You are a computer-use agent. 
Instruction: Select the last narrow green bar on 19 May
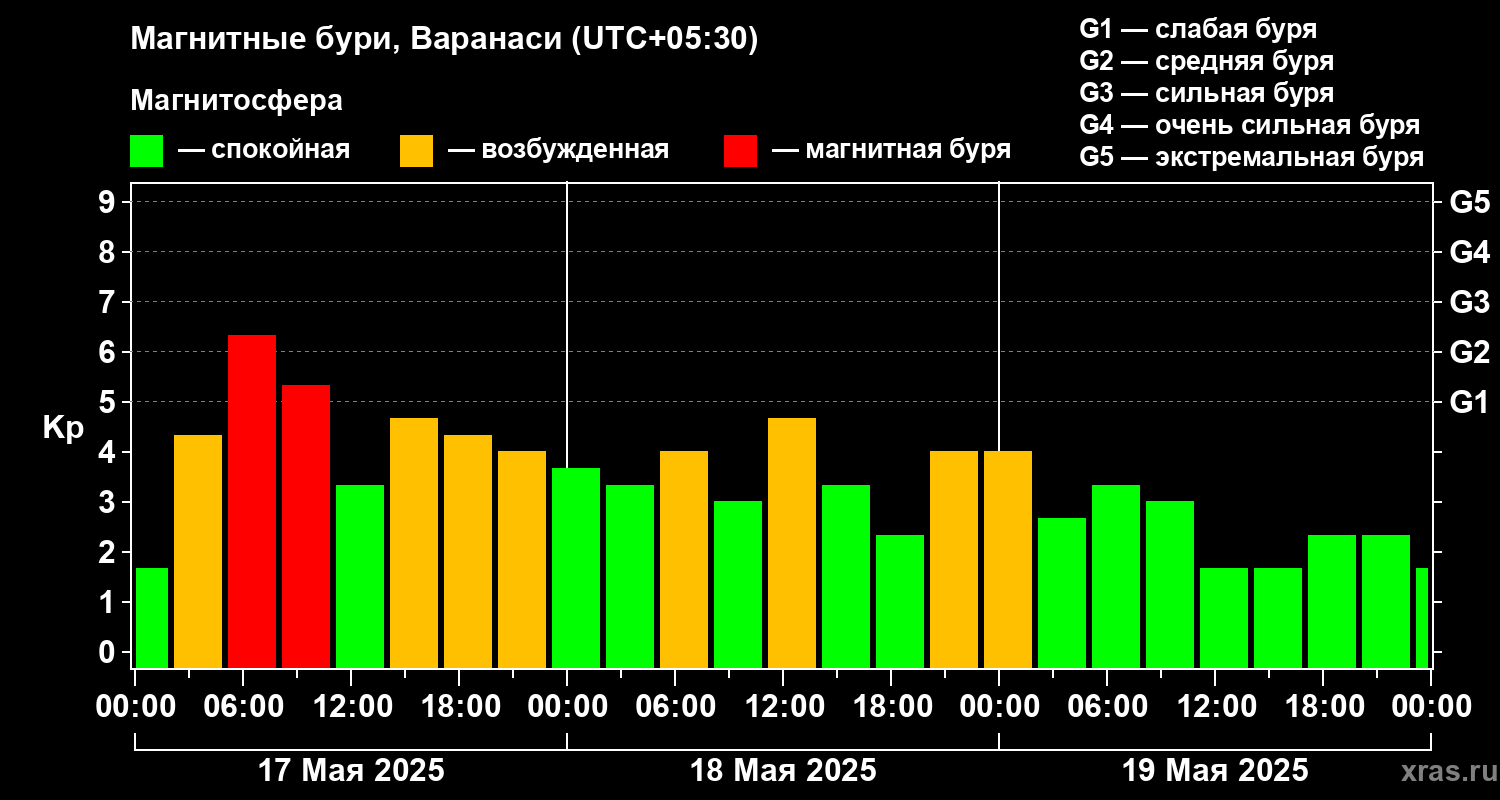click(x=1422, y=618)
